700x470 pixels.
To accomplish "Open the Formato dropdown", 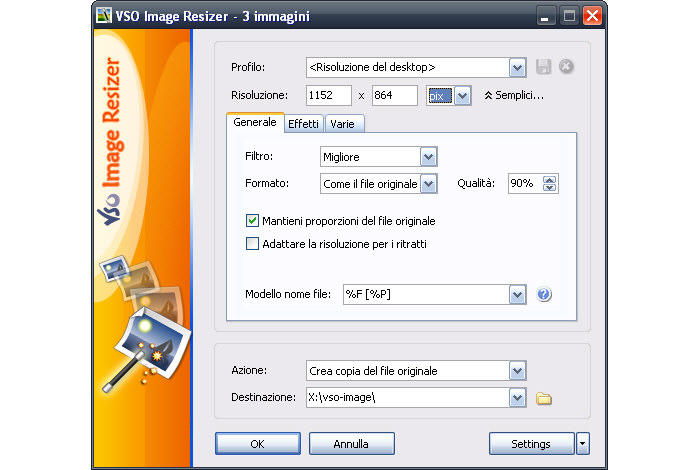I will [429, 184].
